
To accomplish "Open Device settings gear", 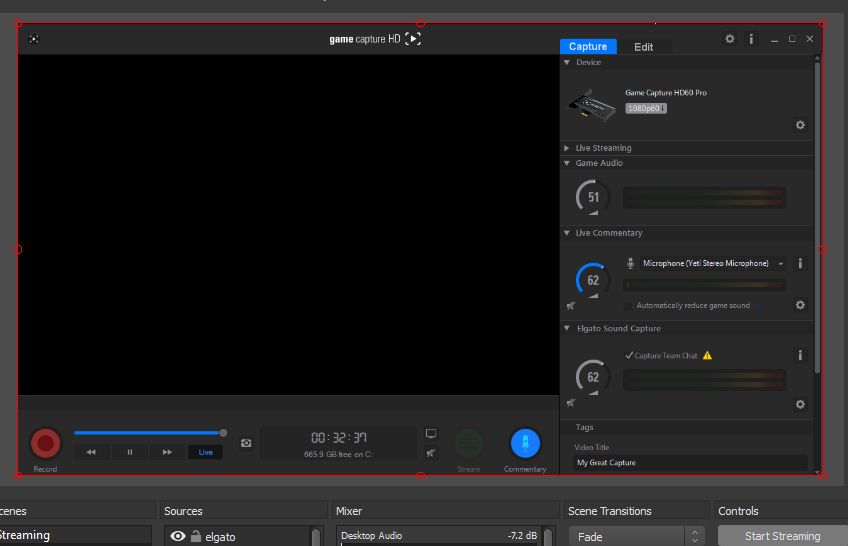I will click(x=800, y=125).
